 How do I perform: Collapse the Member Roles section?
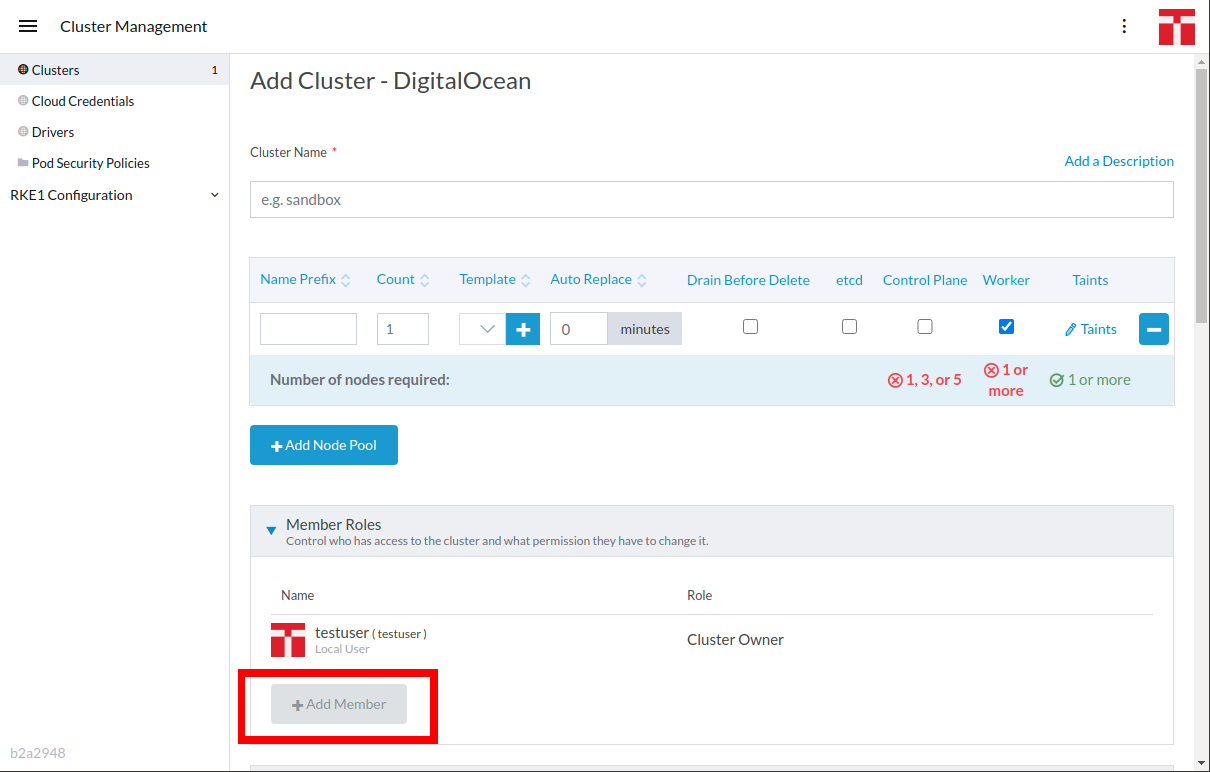pyautogui.click(x=271, y=530)
